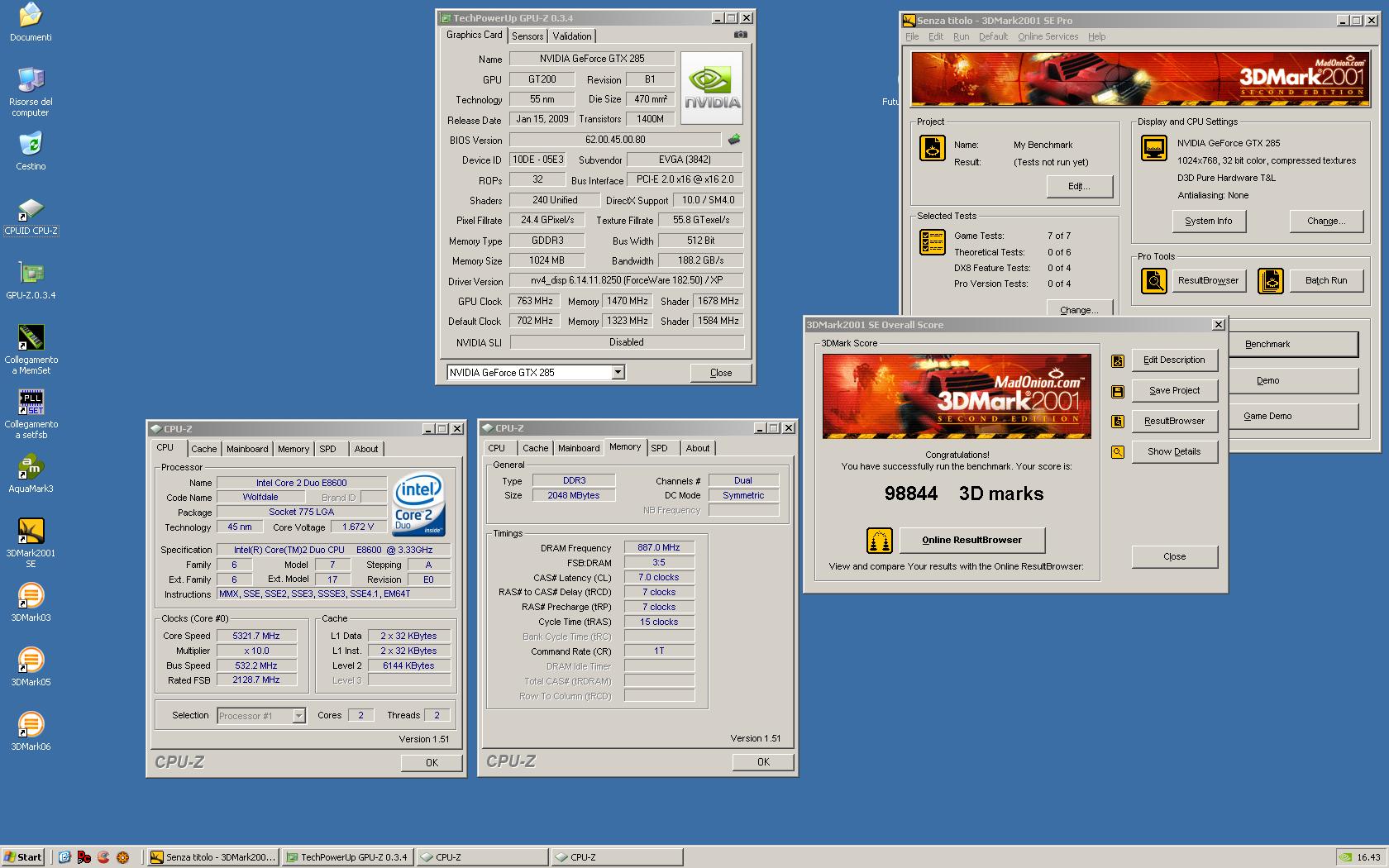Launch AquaMark3 desktop icon
The width and height of the screenshot is (1389, 868).
31,475
